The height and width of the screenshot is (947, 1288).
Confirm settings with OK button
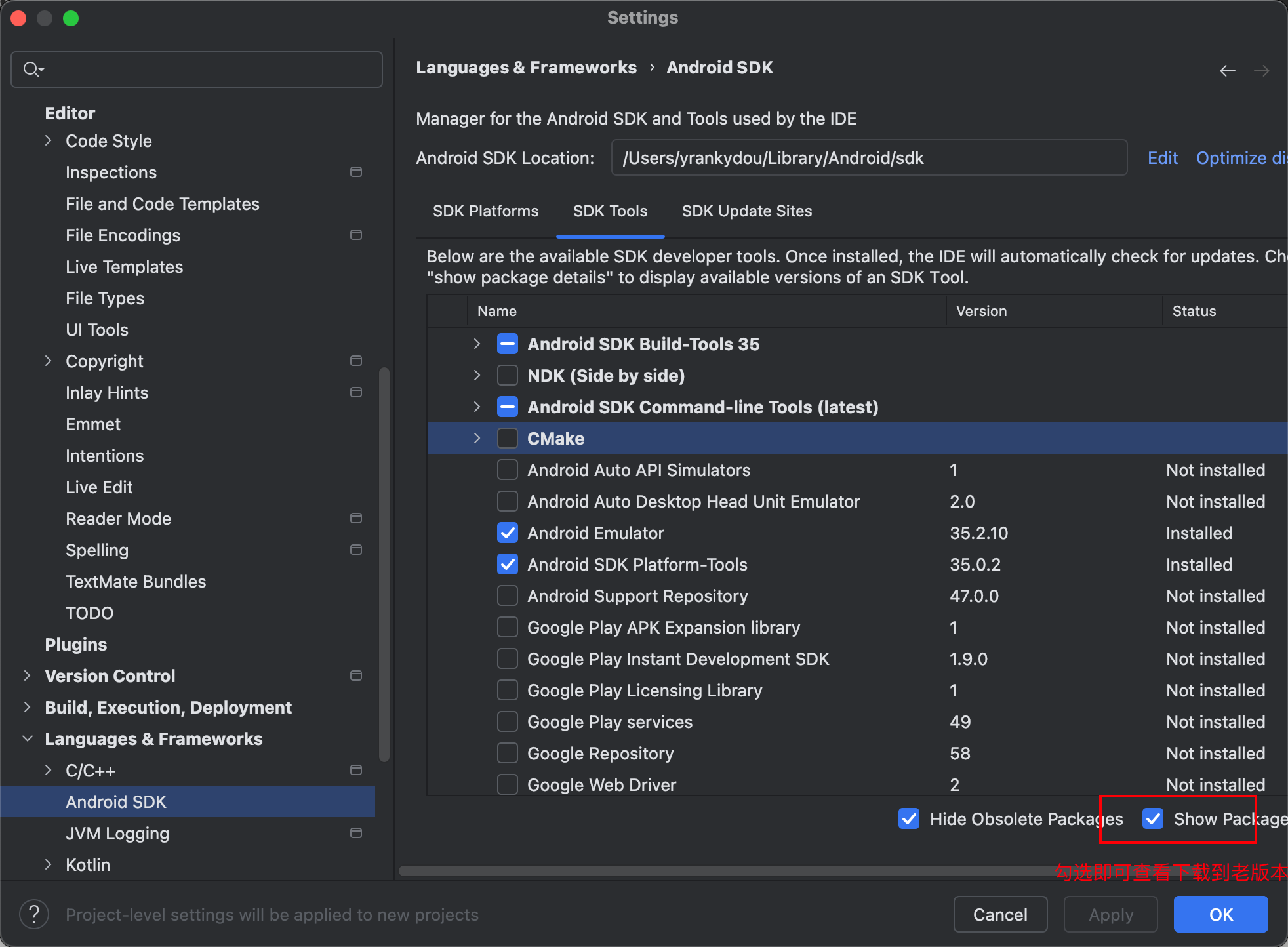[1221, 914]
